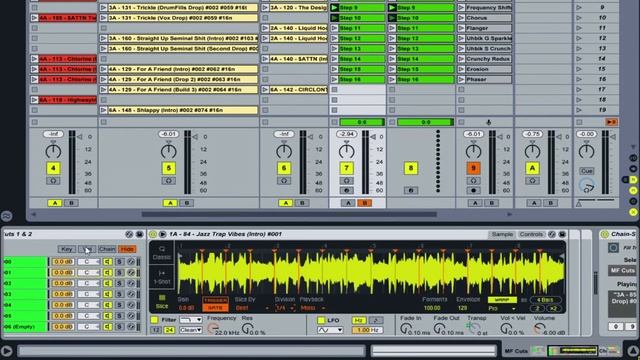Toggle track 9 orange activator button
640x360 pixels.
point(473,168)
